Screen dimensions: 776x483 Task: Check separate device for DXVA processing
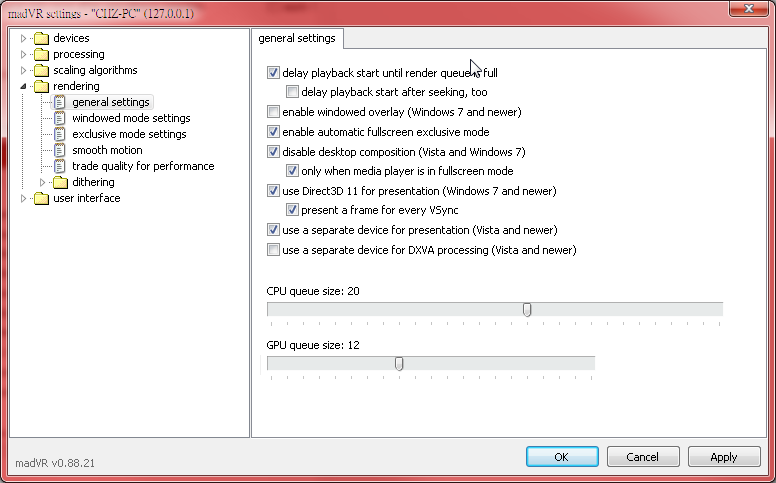274,250
